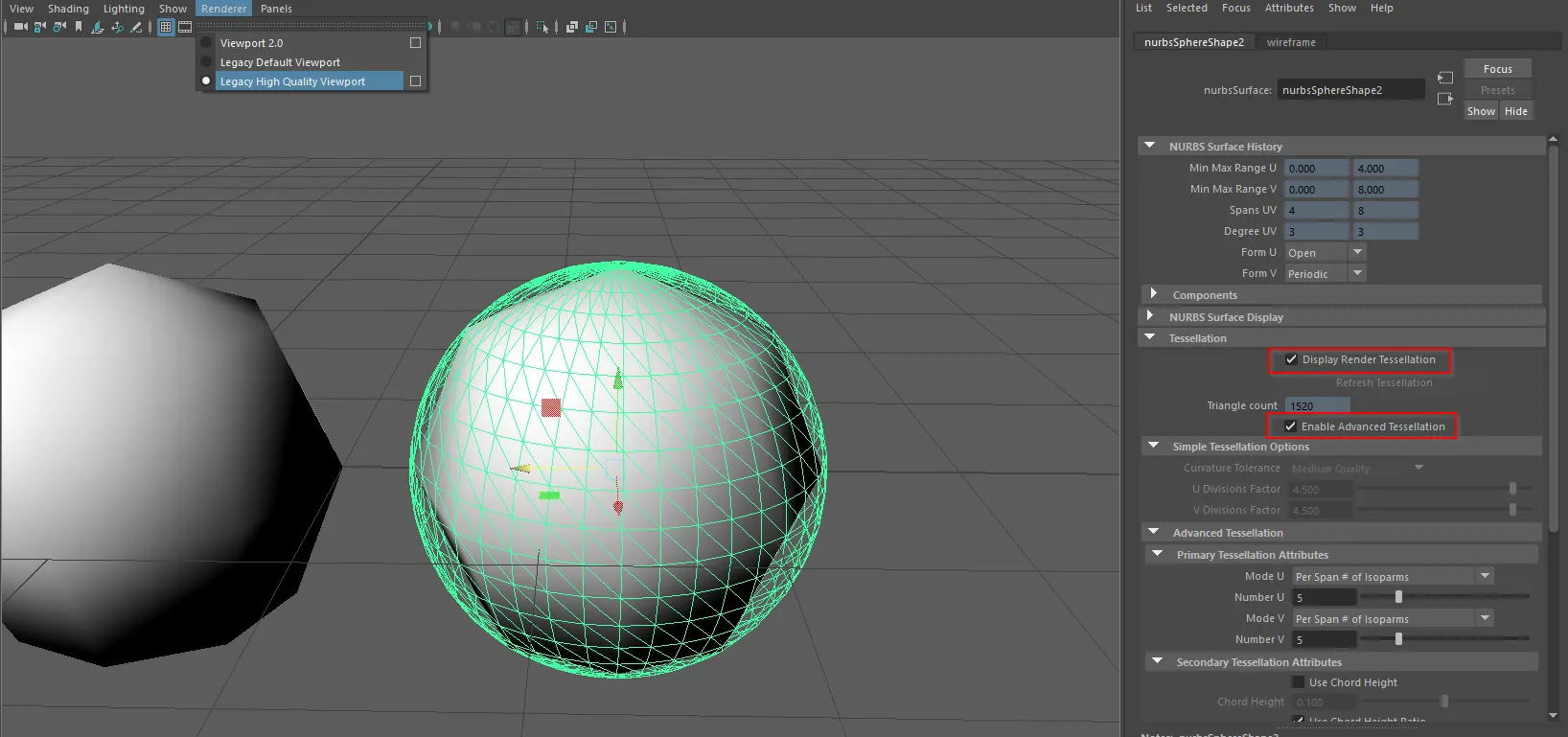The width and height of the screenshot is (1568, 737).
Task: Click the Grease Pencil toolbar icon
Action: coord(136,27)
